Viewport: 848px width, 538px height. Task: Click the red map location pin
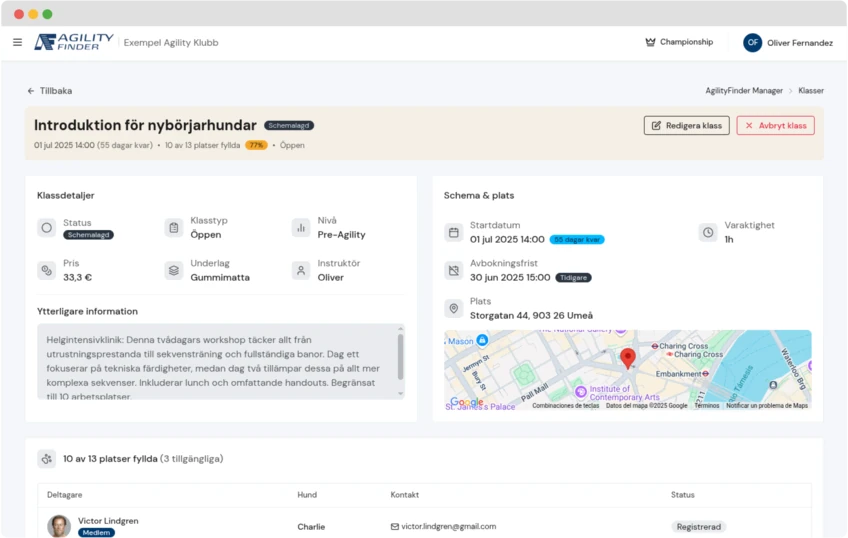point(628,357)
